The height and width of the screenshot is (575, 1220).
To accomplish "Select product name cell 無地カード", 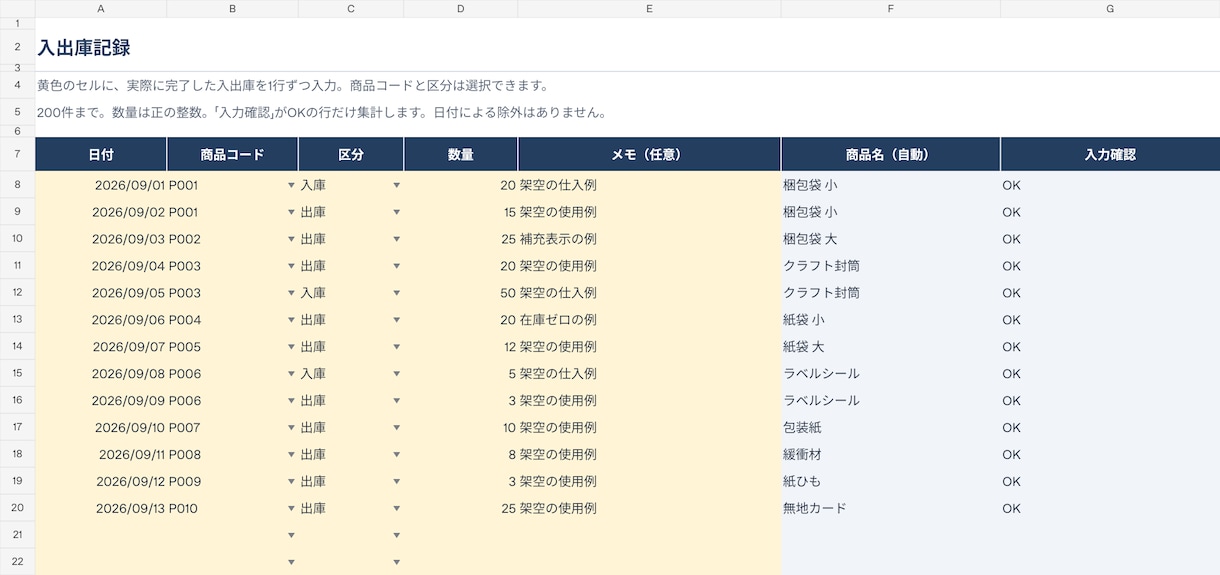I will point(890,509).
